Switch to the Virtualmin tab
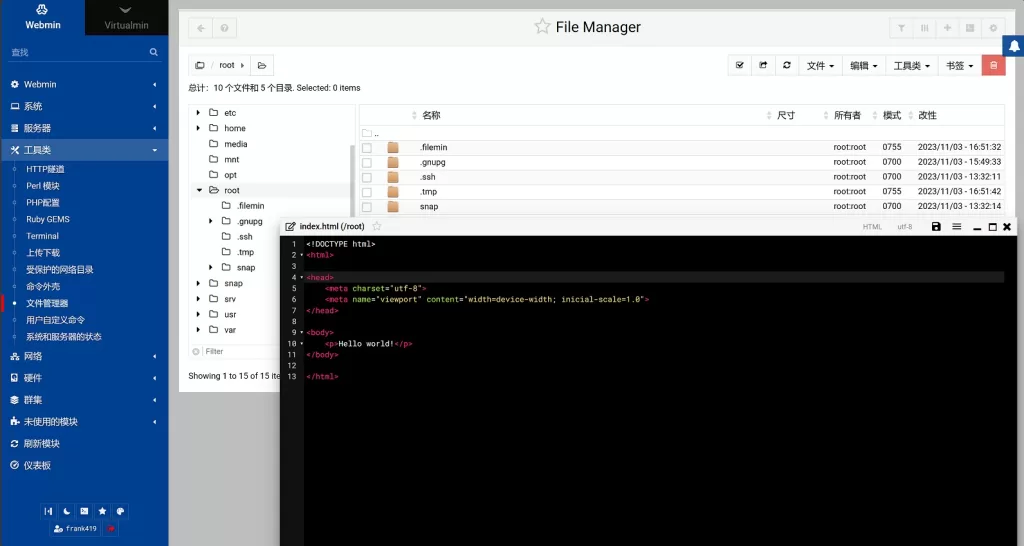1024x546 pixels. click(126, 18)
